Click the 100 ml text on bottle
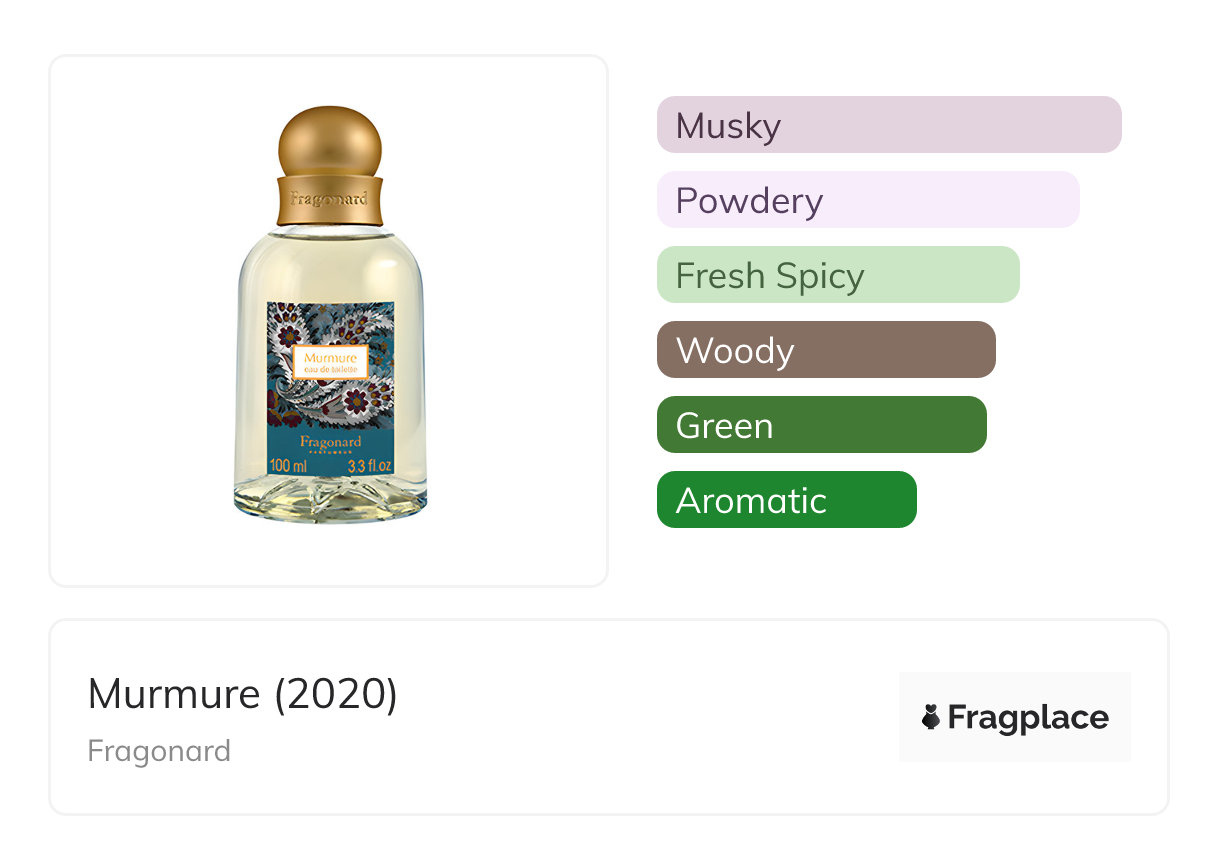Viewport: 1218px width, 864px height. tap(293, 466)
